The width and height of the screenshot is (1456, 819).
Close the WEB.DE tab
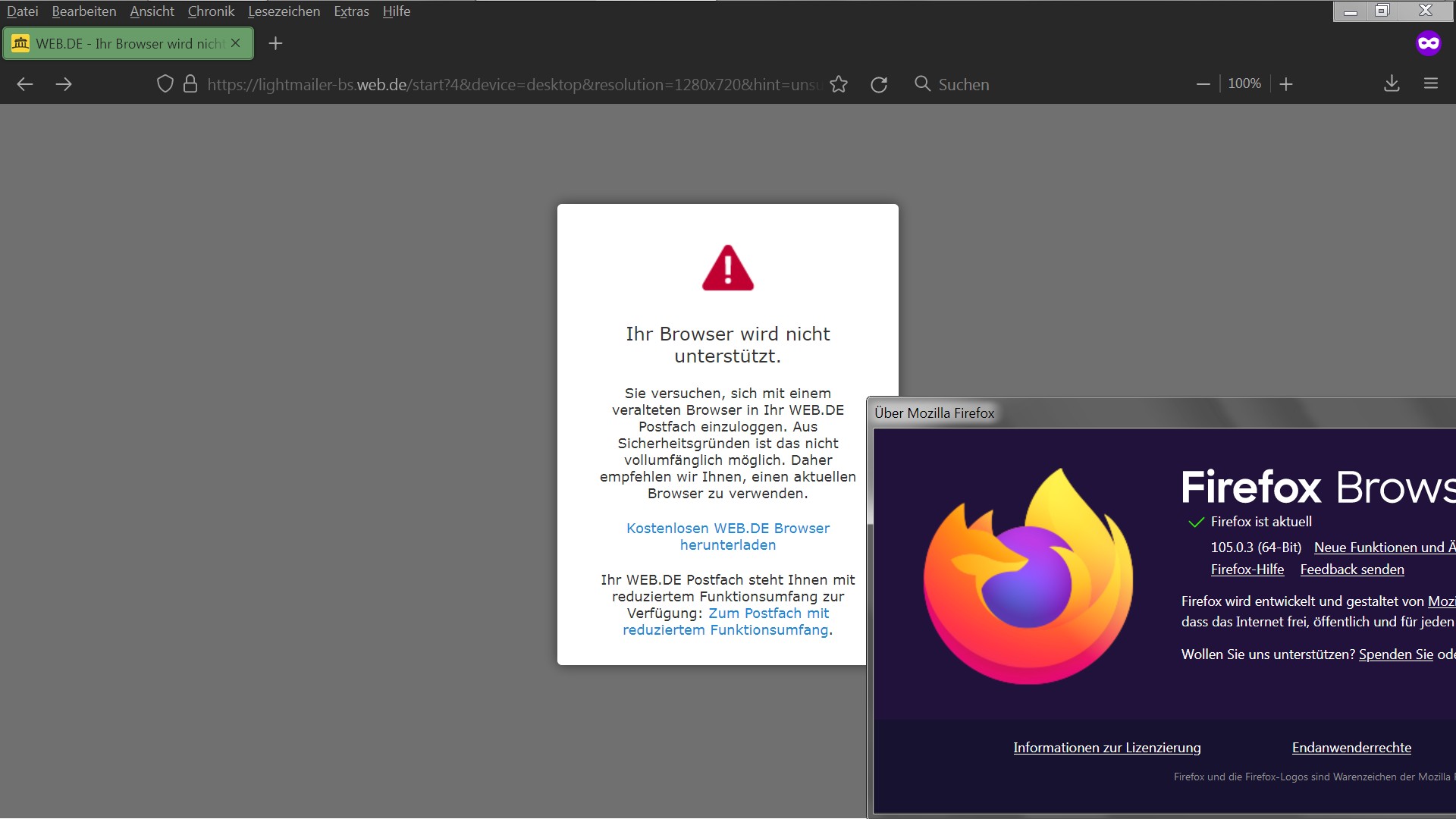236,43
